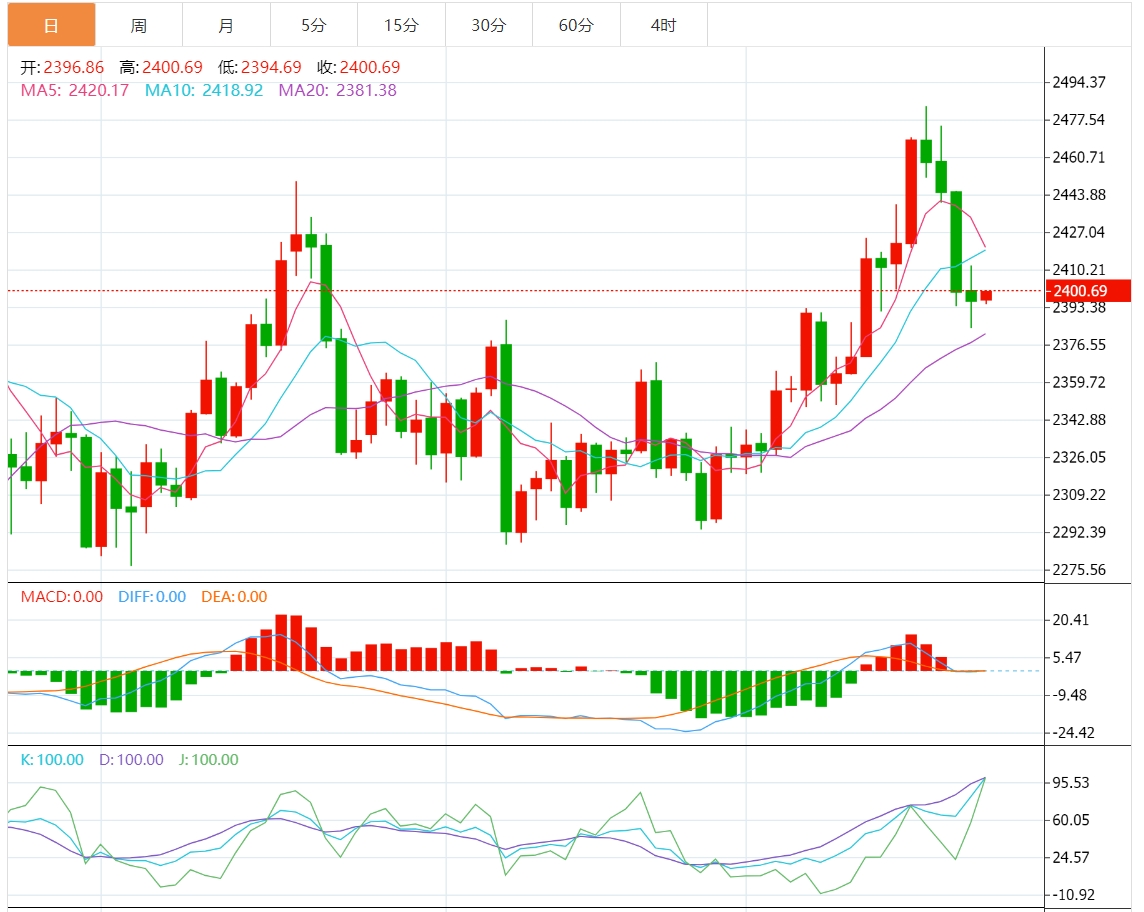Click the 2359.72 price axis label
Viewport: 1144px width, 912px height.
tap(1078, 382)
